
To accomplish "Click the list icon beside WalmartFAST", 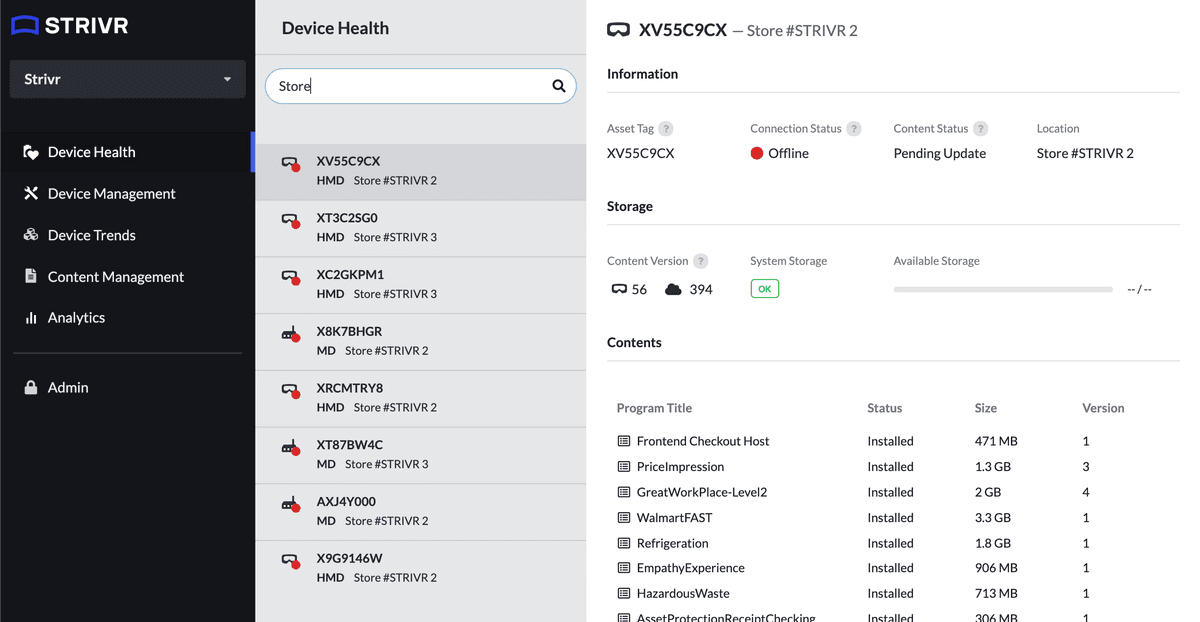I will coord(624,518).
